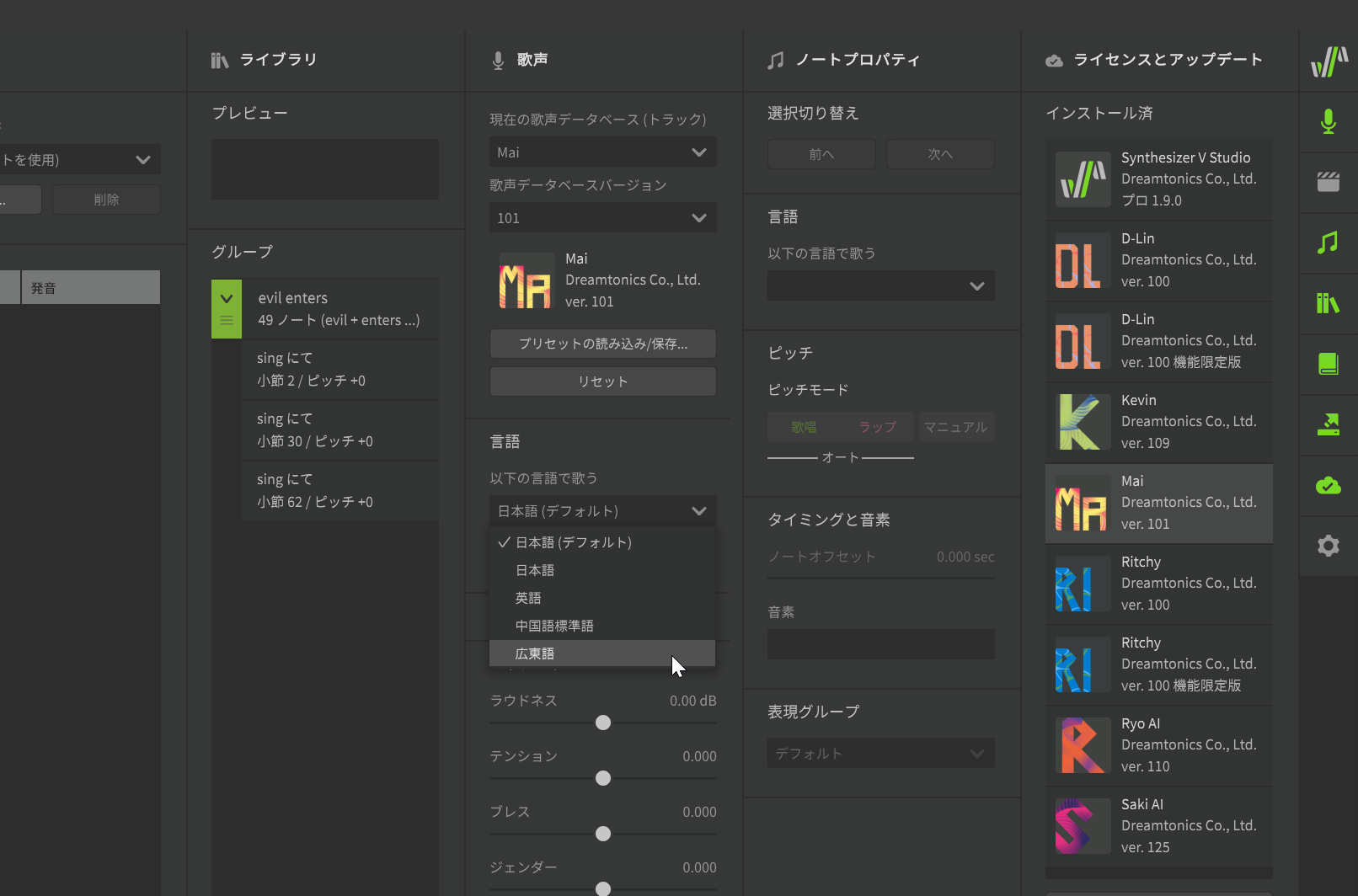Open the current voice database Mai dropdown

point(603,152)
